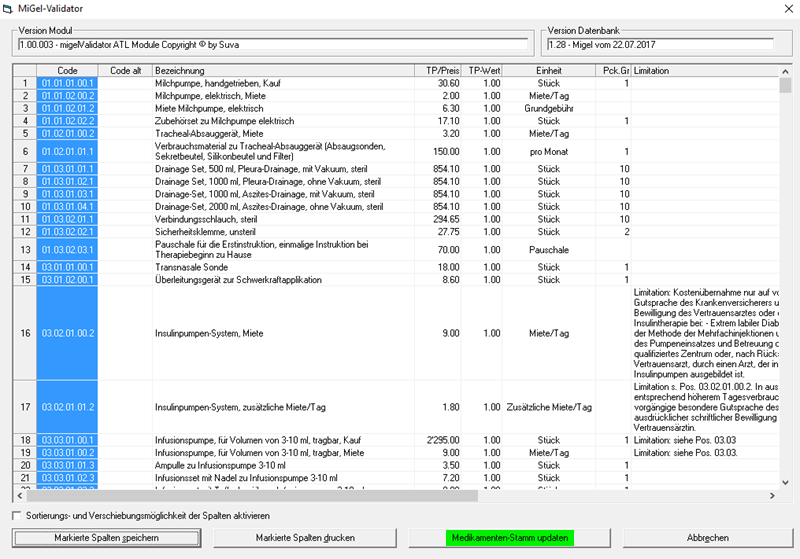The width and height of the screenshot is (800, 559).
Task: Click price cell 294.65
Action: click(x=438, y=219)
